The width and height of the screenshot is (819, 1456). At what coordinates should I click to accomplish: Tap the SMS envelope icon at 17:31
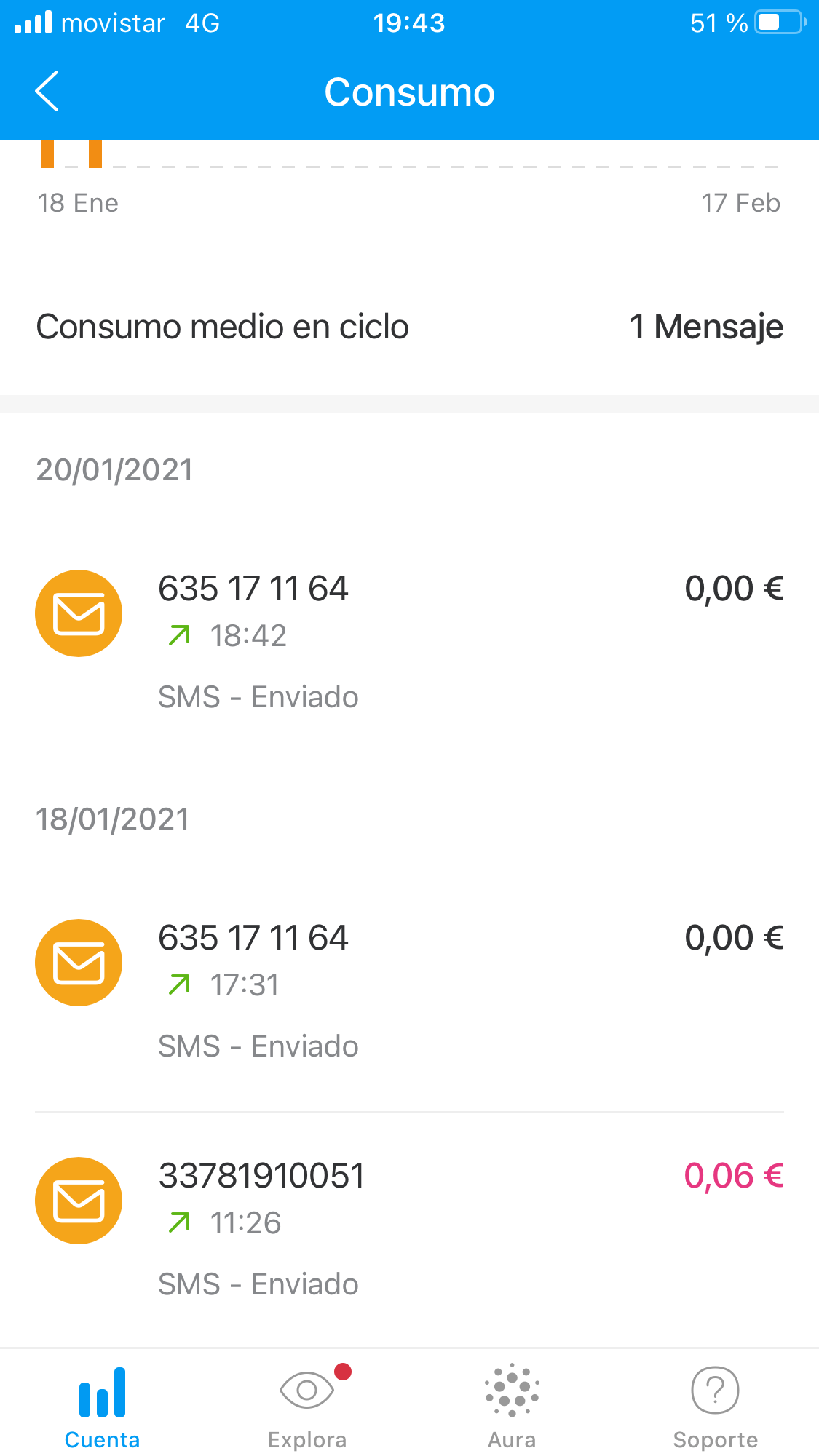coord(79,963)
